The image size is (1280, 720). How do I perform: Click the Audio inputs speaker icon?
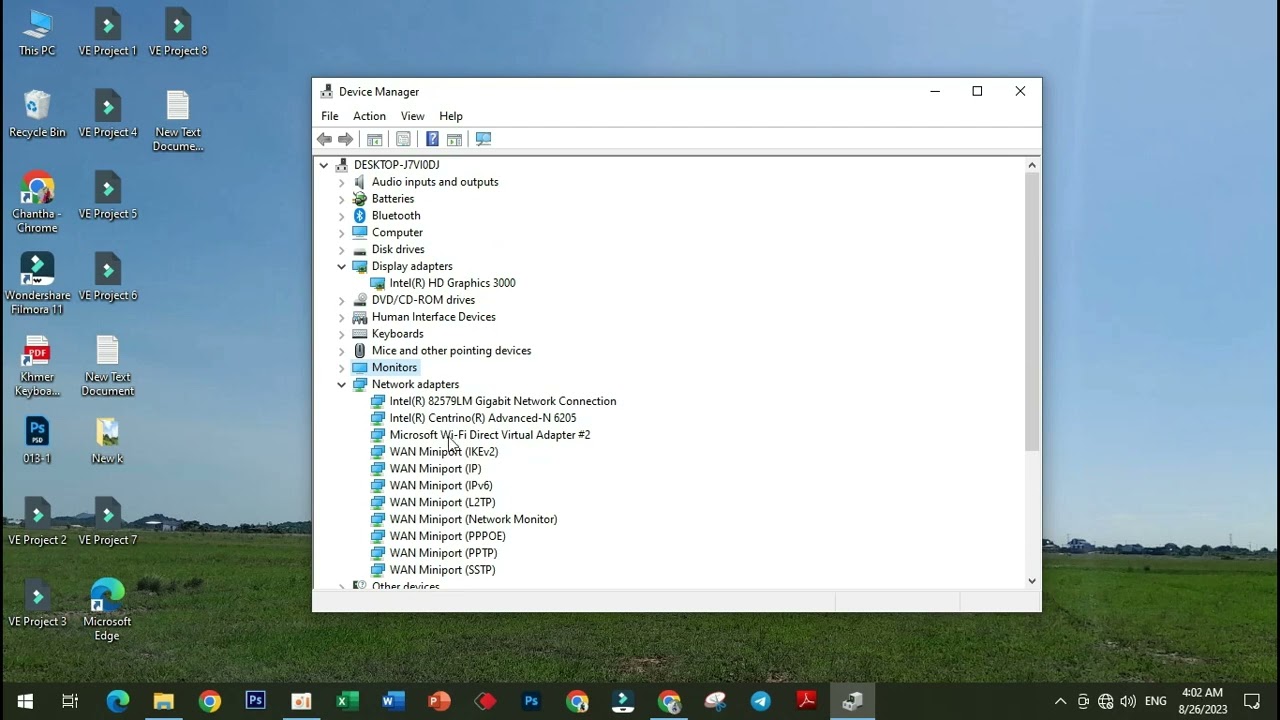(360, 182)
